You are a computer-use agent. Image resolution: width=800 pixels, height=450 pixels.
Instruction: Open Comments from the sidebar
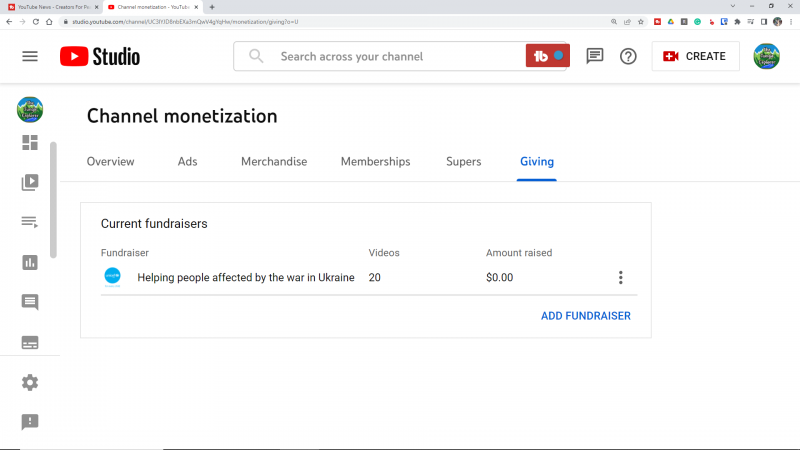(30, 302)
